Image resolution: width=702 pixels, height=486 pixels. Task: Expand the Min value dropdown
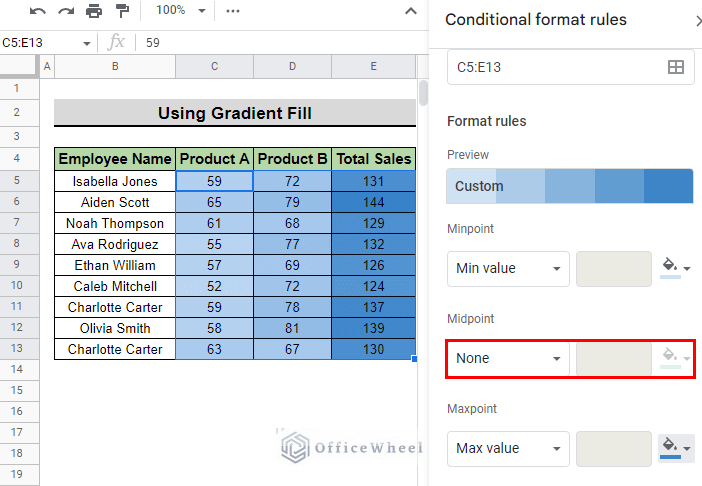tap(508, 269)
